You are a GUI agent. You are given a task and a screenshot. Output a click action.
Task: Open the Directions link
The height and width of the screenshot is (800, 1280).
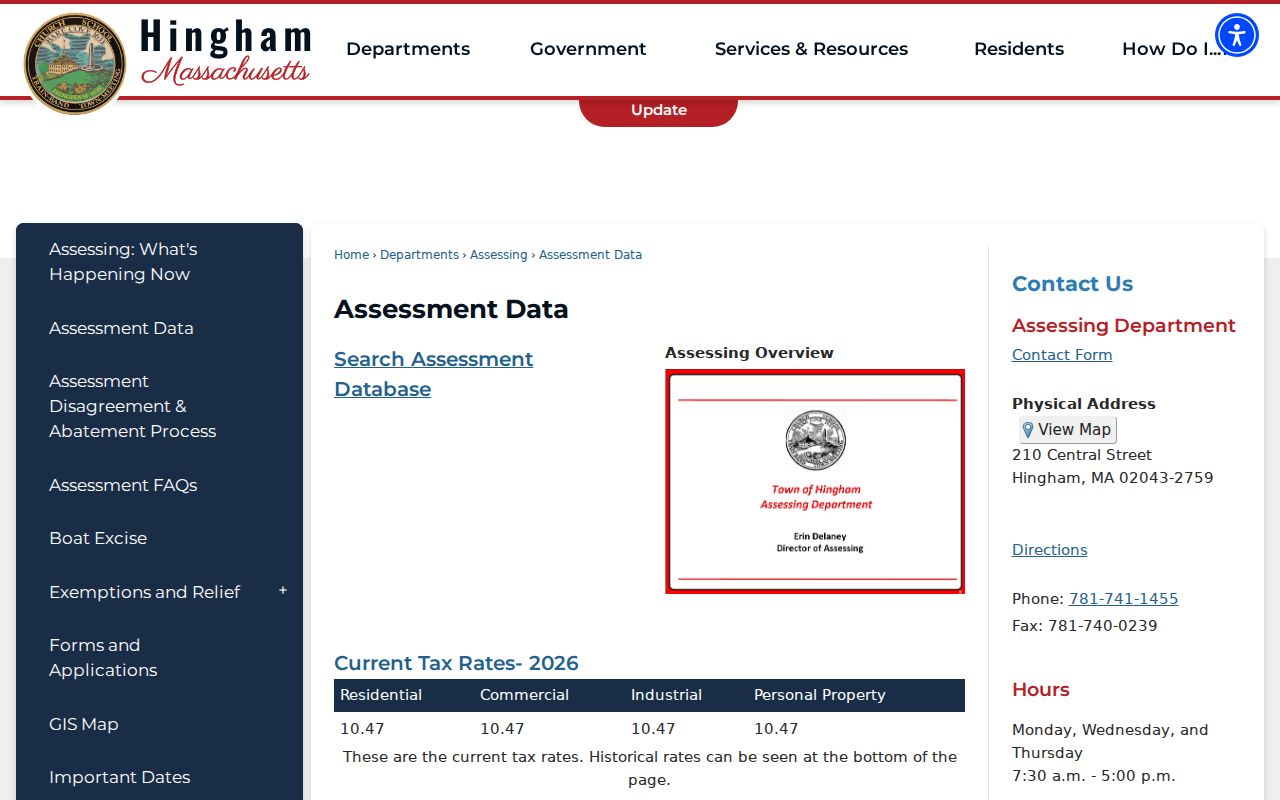click(x=1049, y=550)
